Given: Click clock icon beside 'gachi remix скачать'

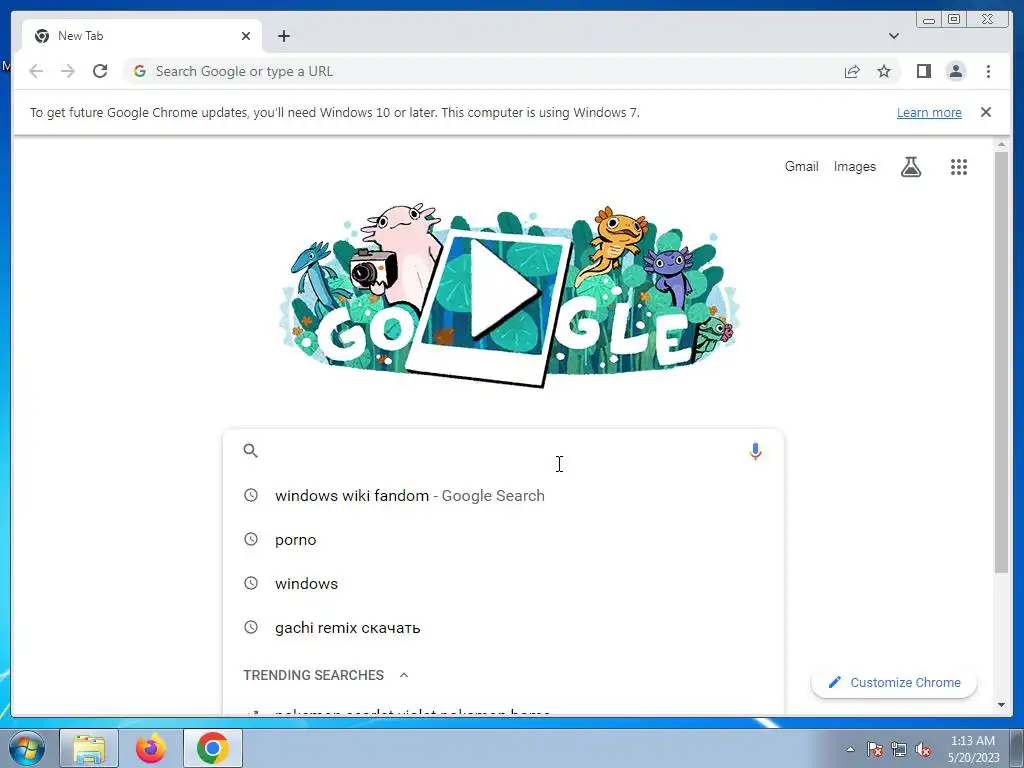Looking at the screenshot, I should point(251,627).
